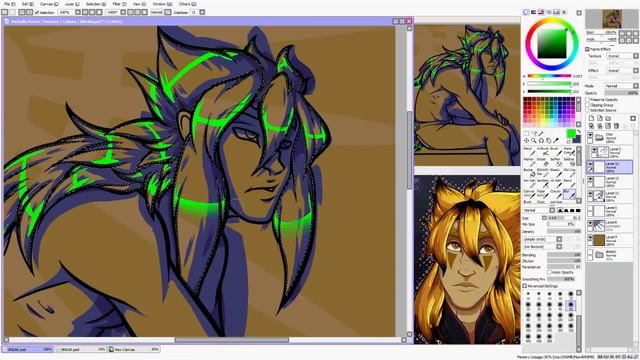Enable Selection Source checkbox
The width and height of the screenshot is (640, 360).
pyautogui.click(x=588, y=110)
